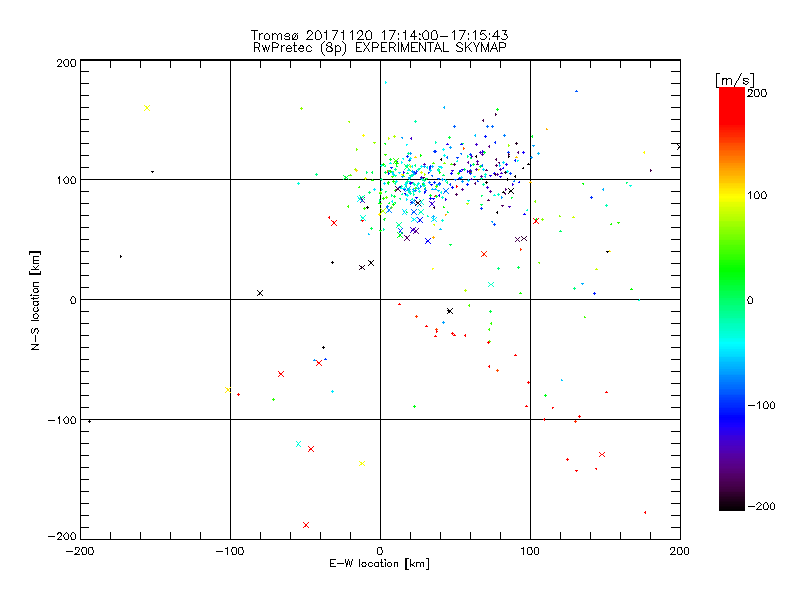
Task: Click the 200 label on the colorbar scale
Action: pyautogui.click(x=757, y=93)
